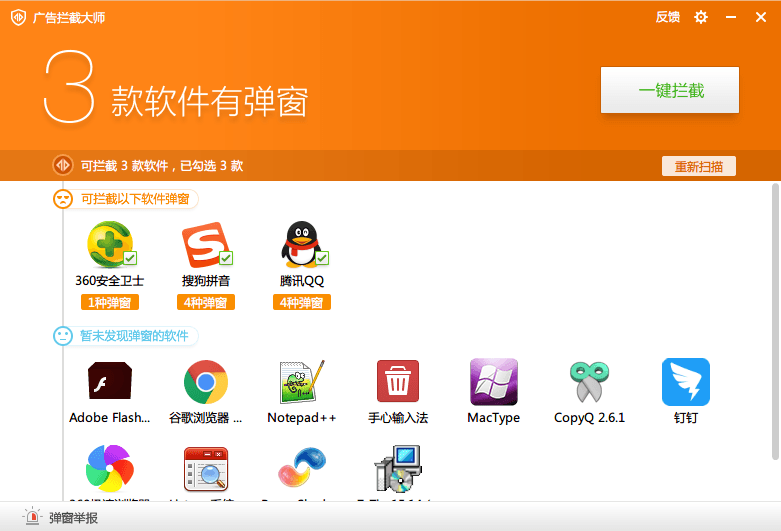Click the 一键拦截 button
781x531 pixels.
[x=669, y=91]
